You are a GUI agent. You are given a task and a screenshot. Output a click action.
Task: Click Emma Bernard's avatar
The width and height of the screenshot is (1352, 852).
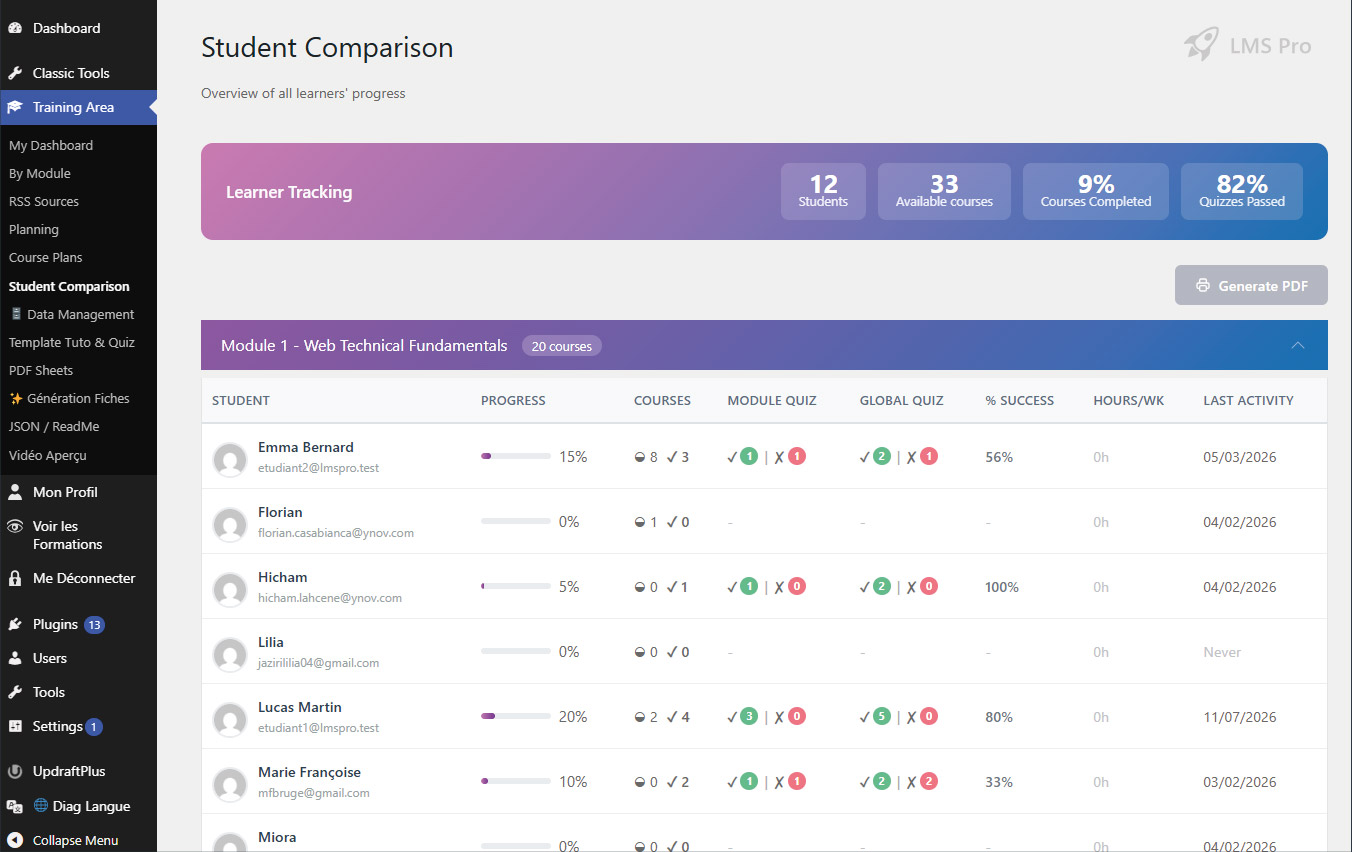coord(230,460)
